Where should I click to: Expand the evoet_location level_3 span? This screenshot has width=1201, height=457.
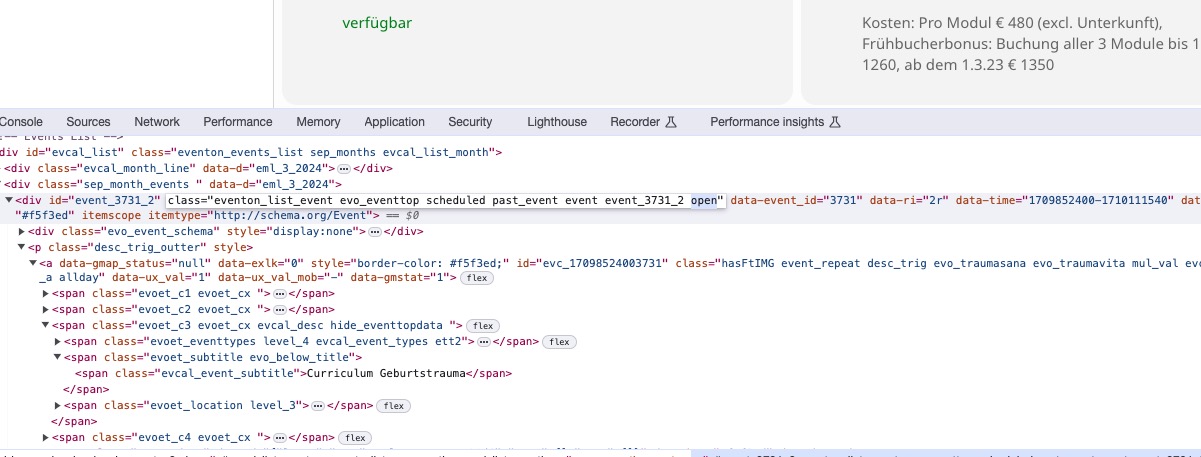(58, 406)
